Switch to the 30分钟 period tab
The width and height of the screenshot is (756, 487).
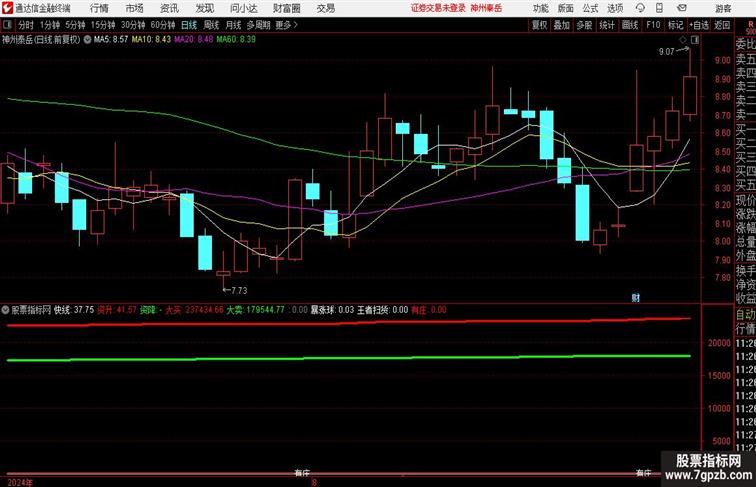(133, 25)
